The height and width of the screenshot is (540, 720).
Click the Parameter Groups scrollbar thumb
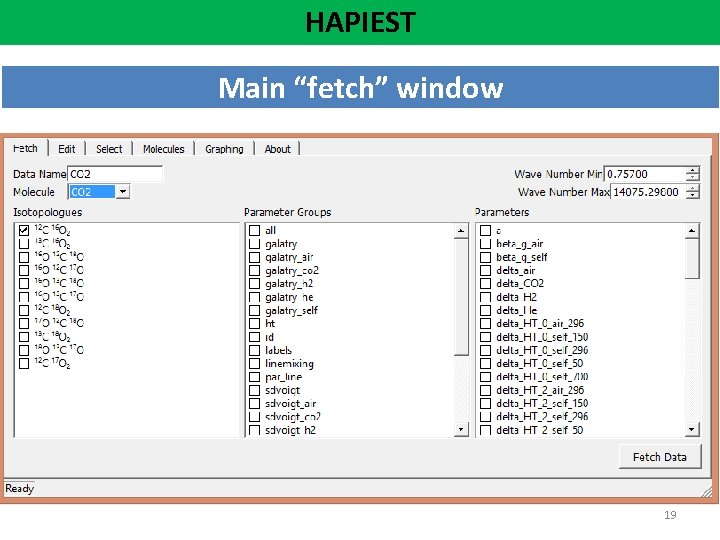pyautogui.click(x=461, y=297)
